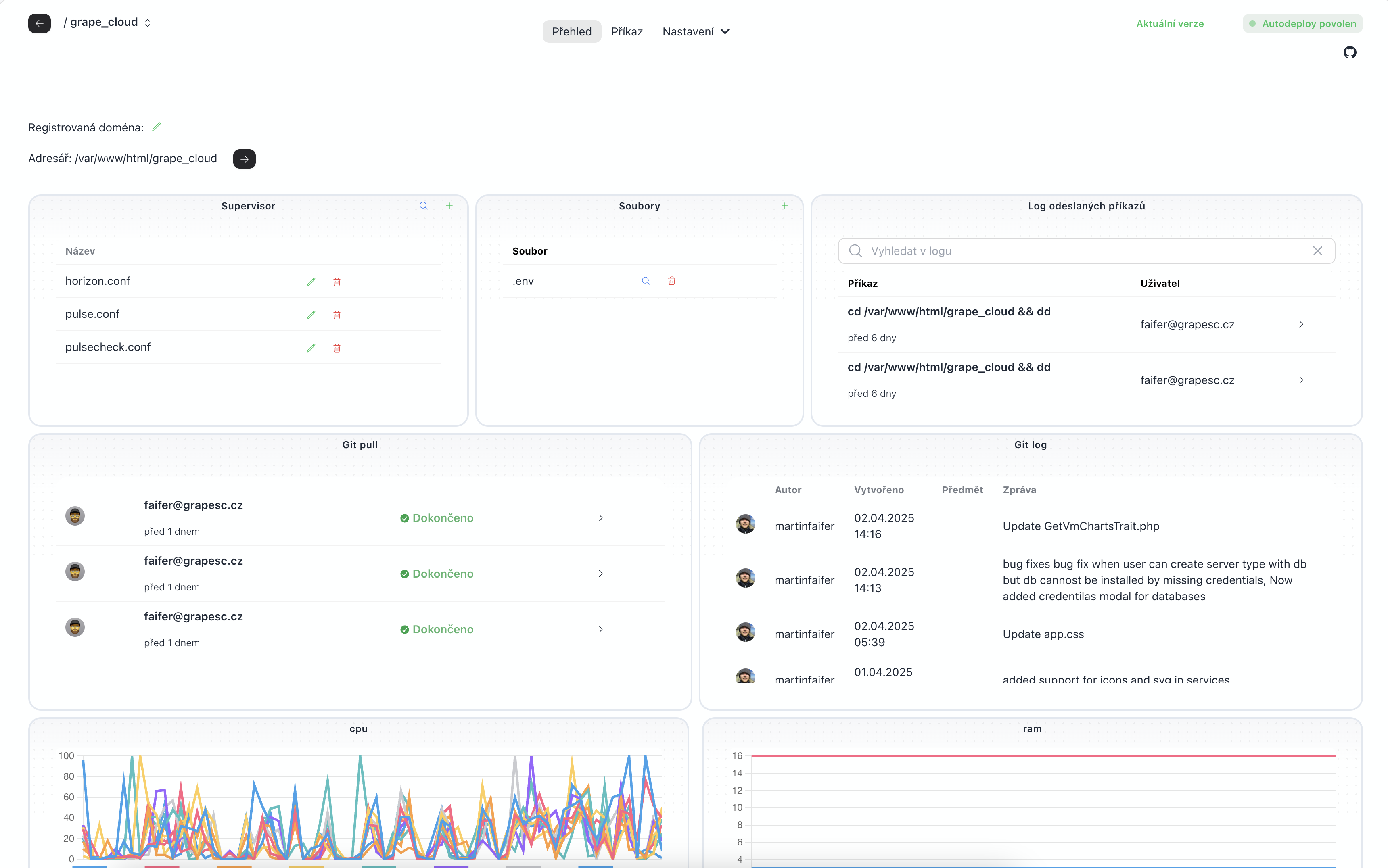This screenshot has width=1388, height=868.
Task: Add a new file in Soubory
Action: (x=784, y=206)
